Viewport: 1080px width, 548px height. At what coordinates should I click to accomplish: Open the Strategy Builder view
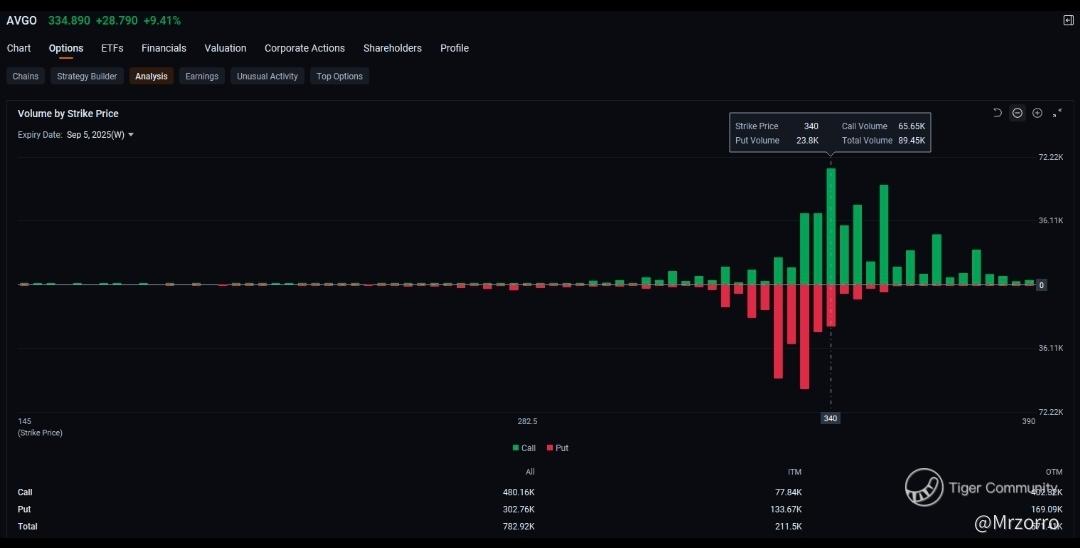pos(87,76)
